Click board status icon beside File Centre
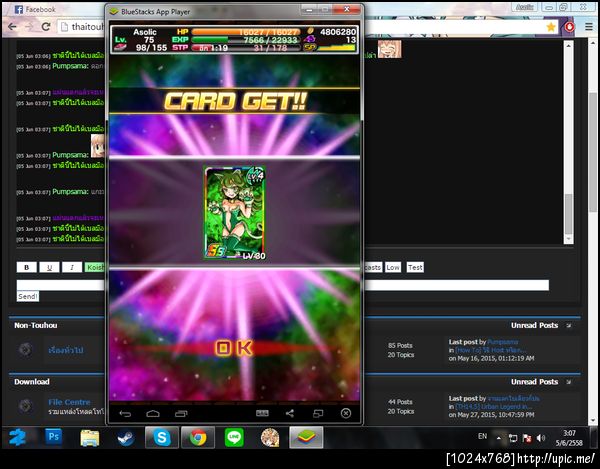This screenshot has width=600, height=469. (26, 406)
